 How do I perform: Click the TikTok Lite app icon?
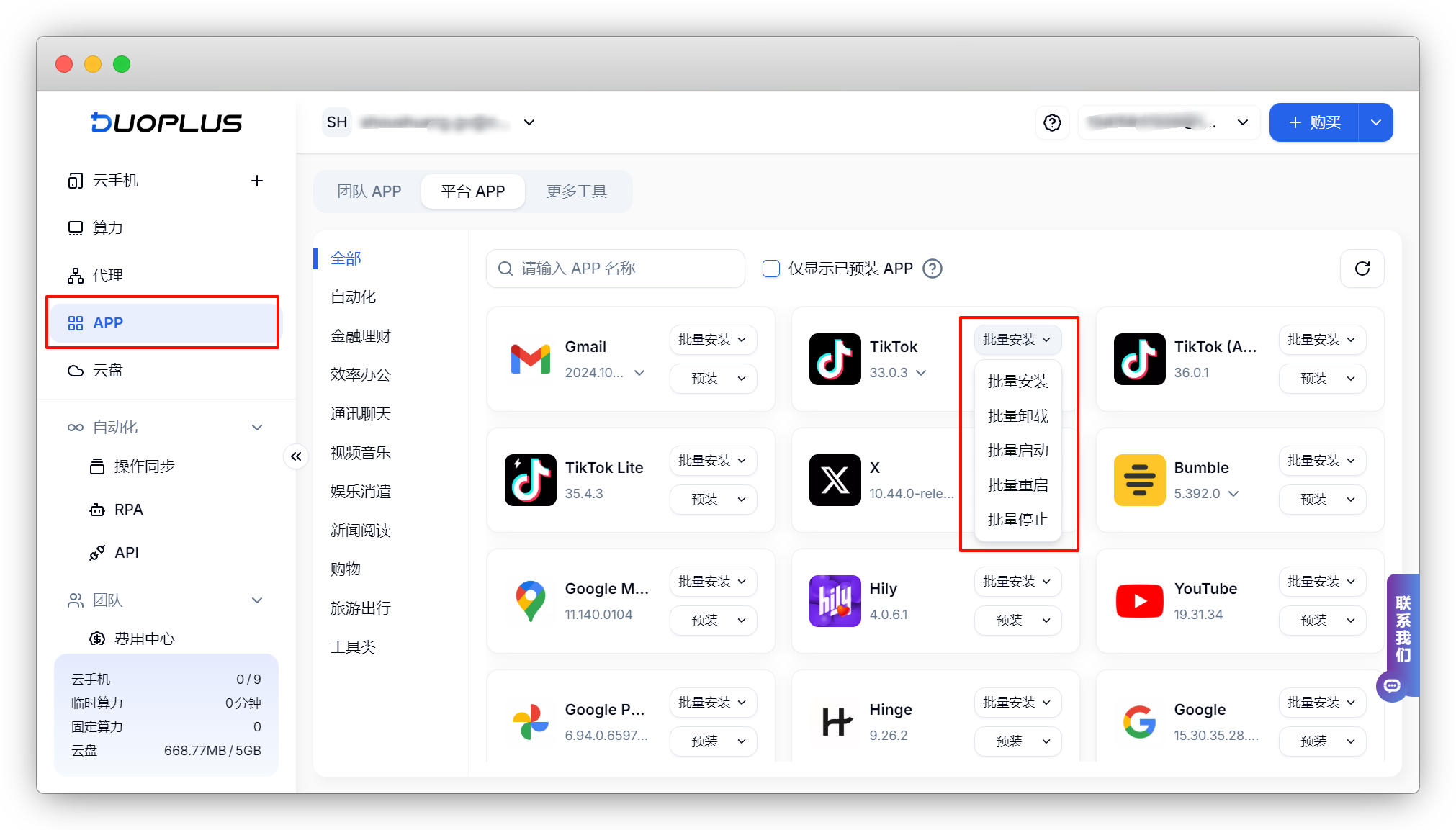[531, 480]
